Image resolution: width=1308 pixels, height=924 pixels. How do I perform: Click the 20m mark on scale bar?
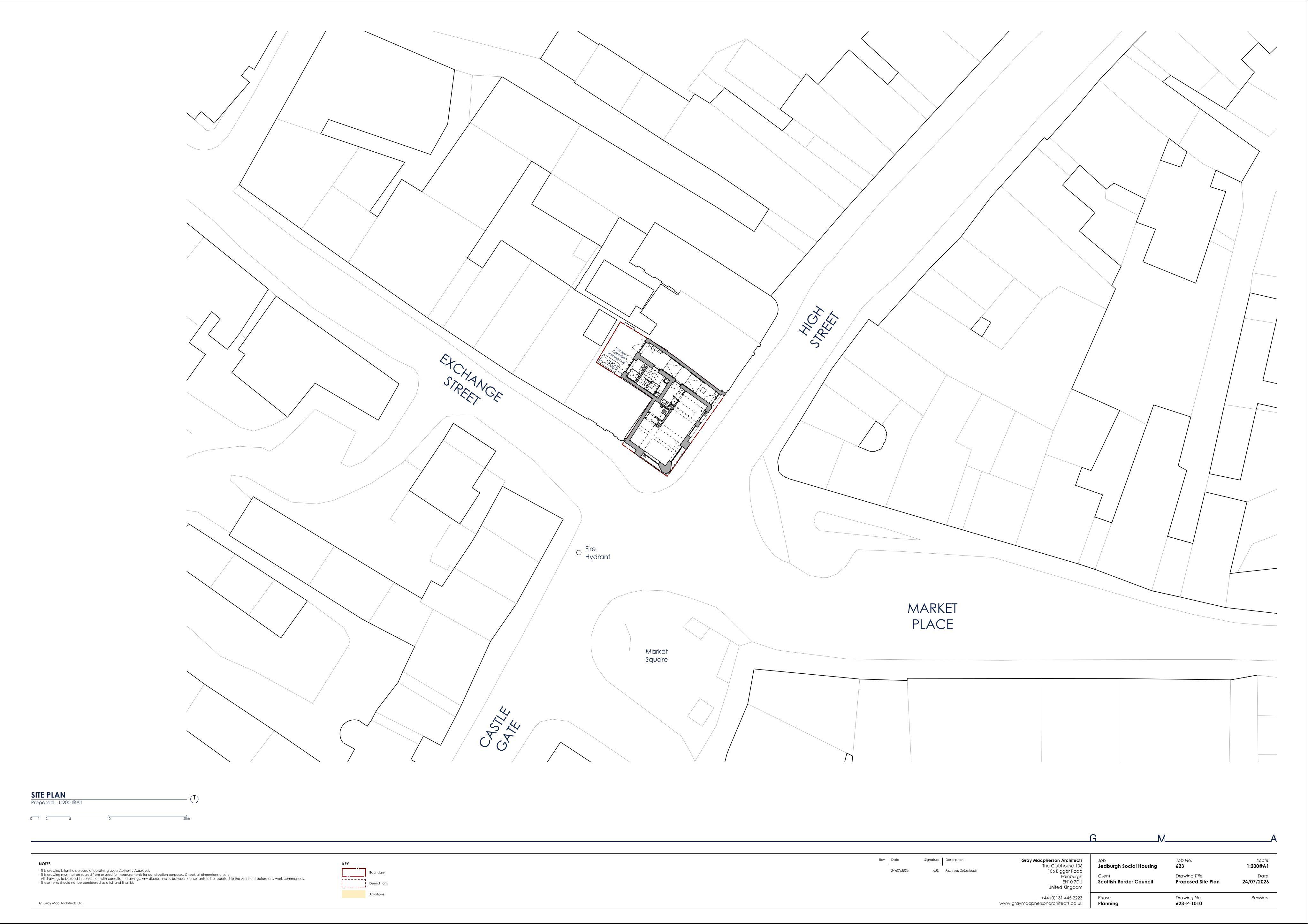[x=186, y=818]
